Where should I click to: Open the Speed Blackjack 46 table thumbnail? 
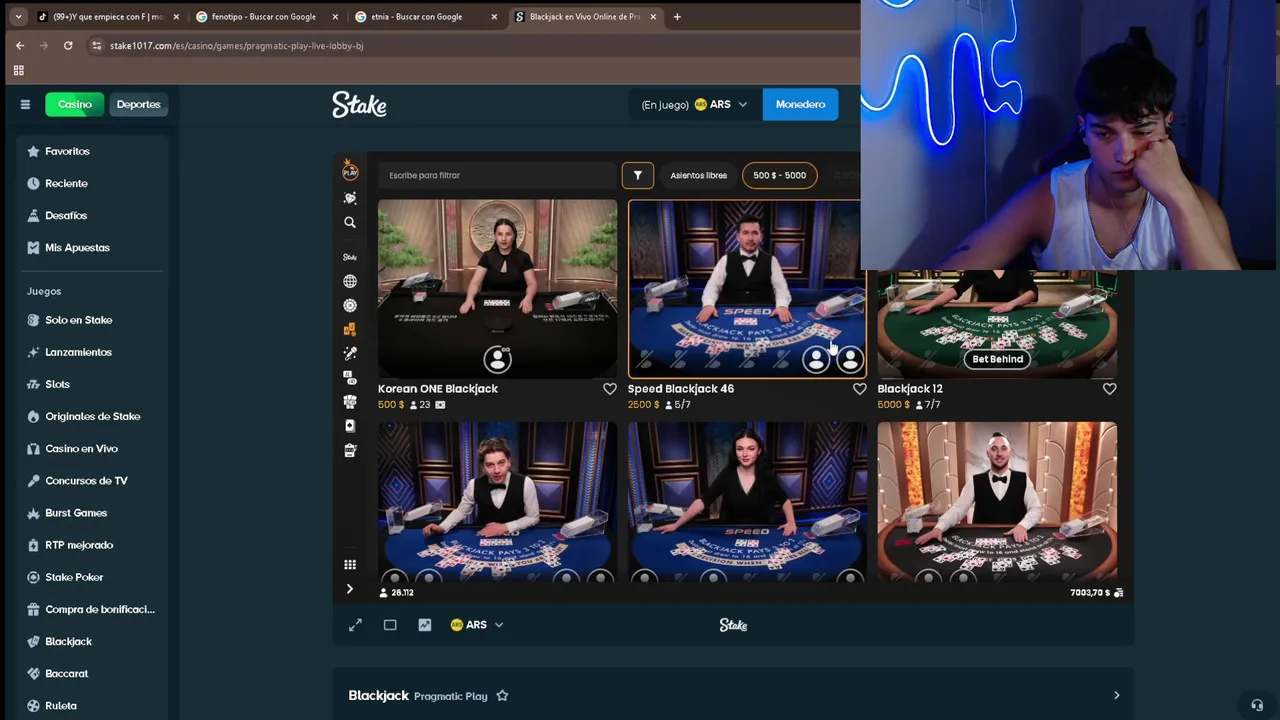745,289
